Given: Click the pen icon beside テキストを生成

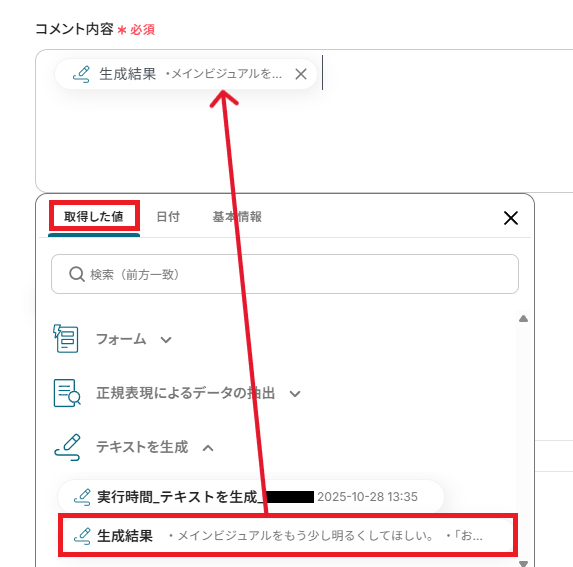Looking at the screenshot, I should 67,447.
